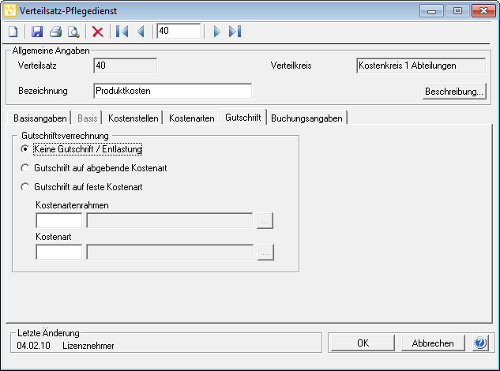Go to the previous record
Viewport: 500px width, 371px height.
[141, 32]
